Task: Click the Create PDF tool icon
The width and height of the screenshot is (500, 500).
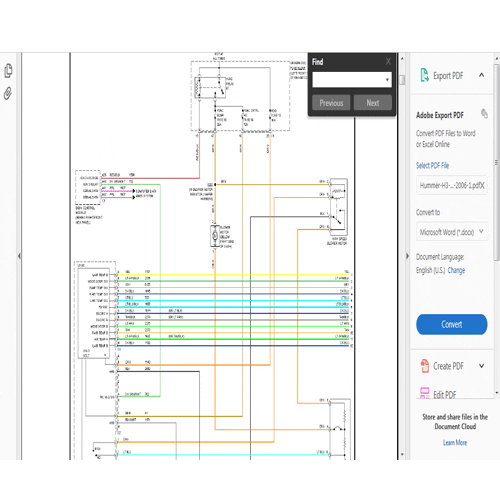Action: pyautogui.click(x=425, y=366)
